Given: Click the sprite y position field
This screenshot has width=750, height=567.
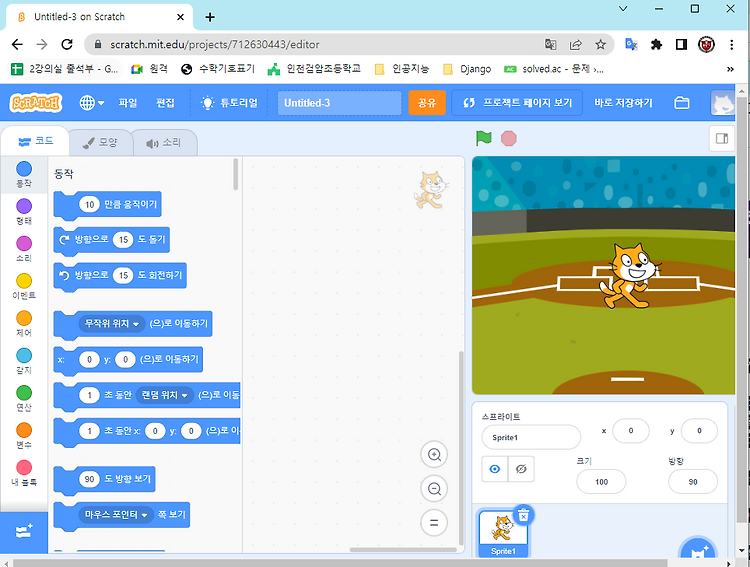Looking at the screenshot, I should (699, 431).
